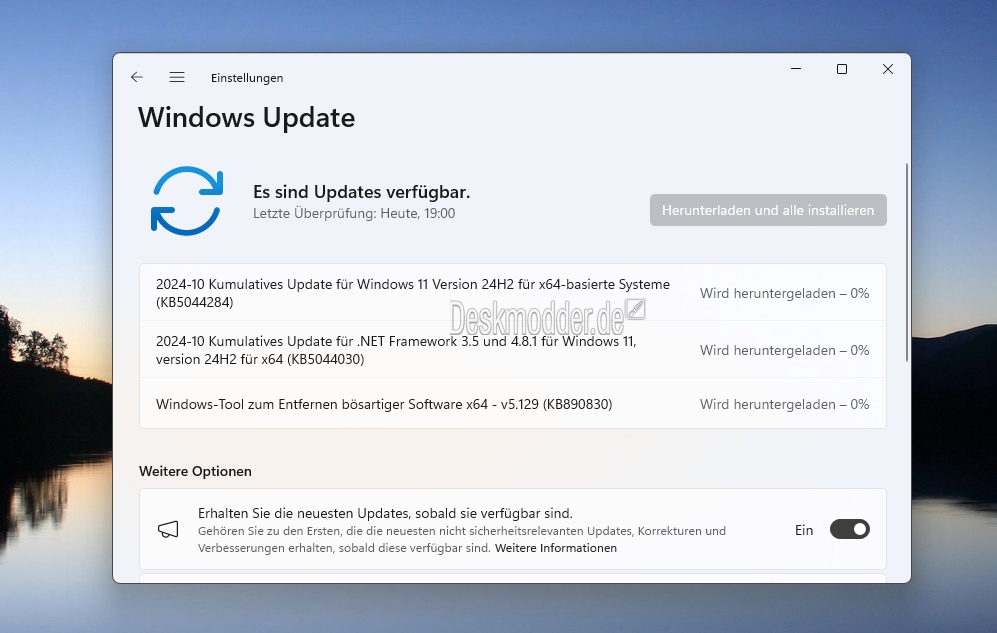The width and height of the screenshot is (997, 633).
Task: Click the megaphone icon for newest updates
Action: [168, 529]
